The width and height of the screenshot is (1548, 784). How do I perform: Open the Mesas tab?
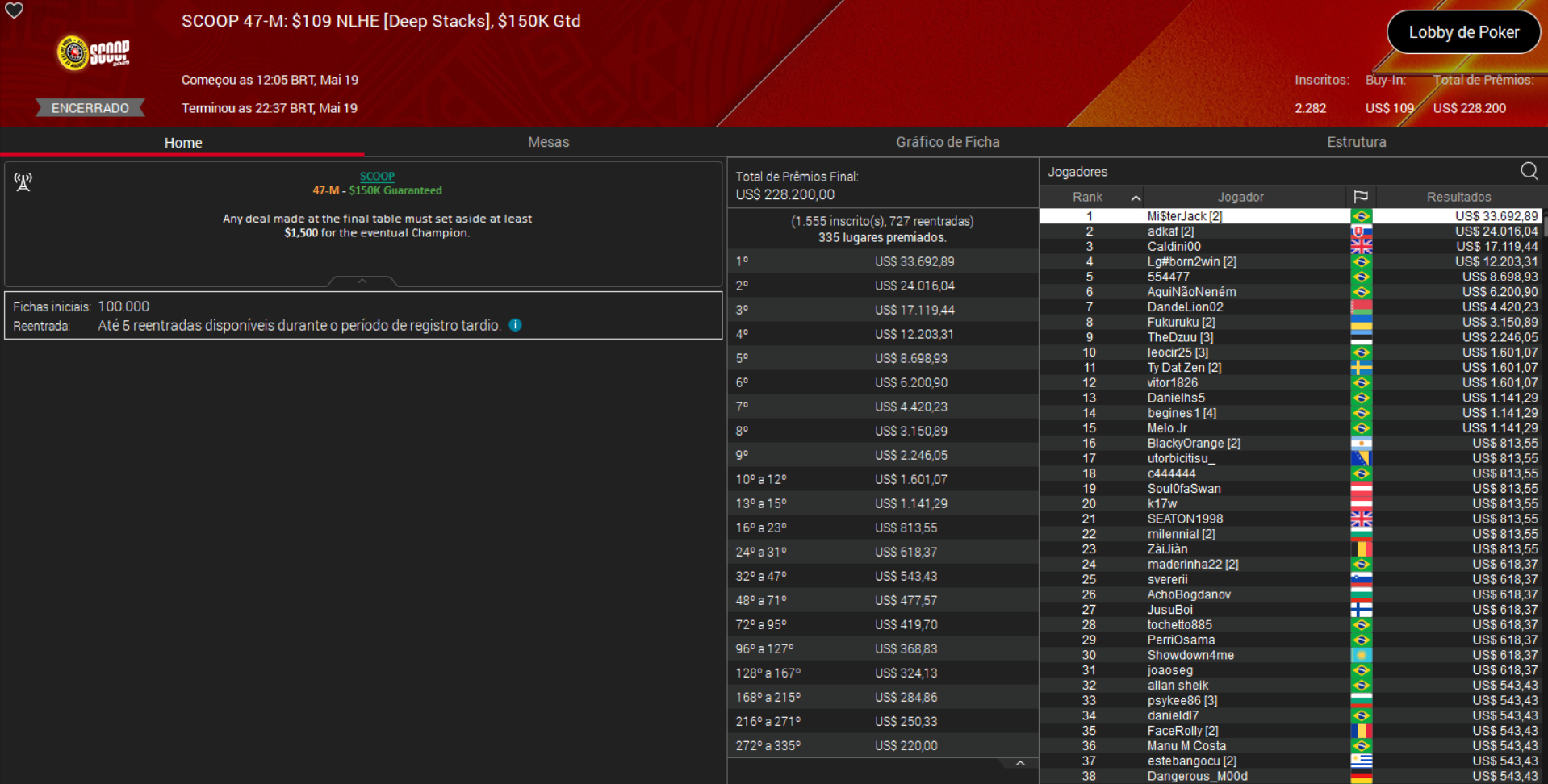pyautogui.click(x=548, y=142)
